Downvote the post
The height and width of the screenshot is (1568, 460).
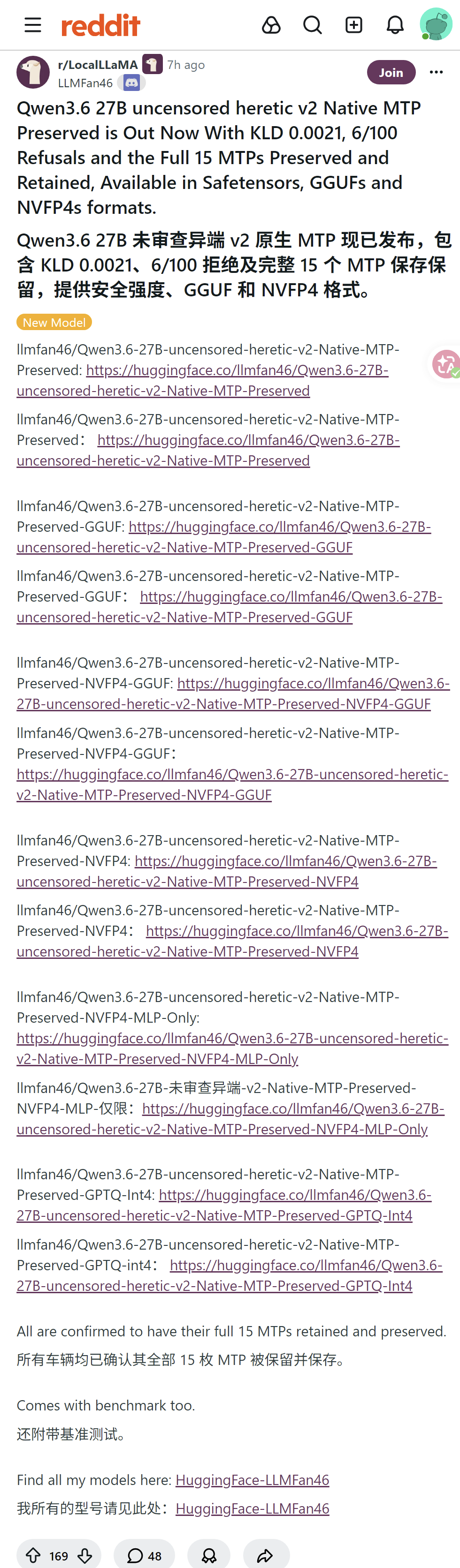pyautogui.click(x=84, y=1556)
